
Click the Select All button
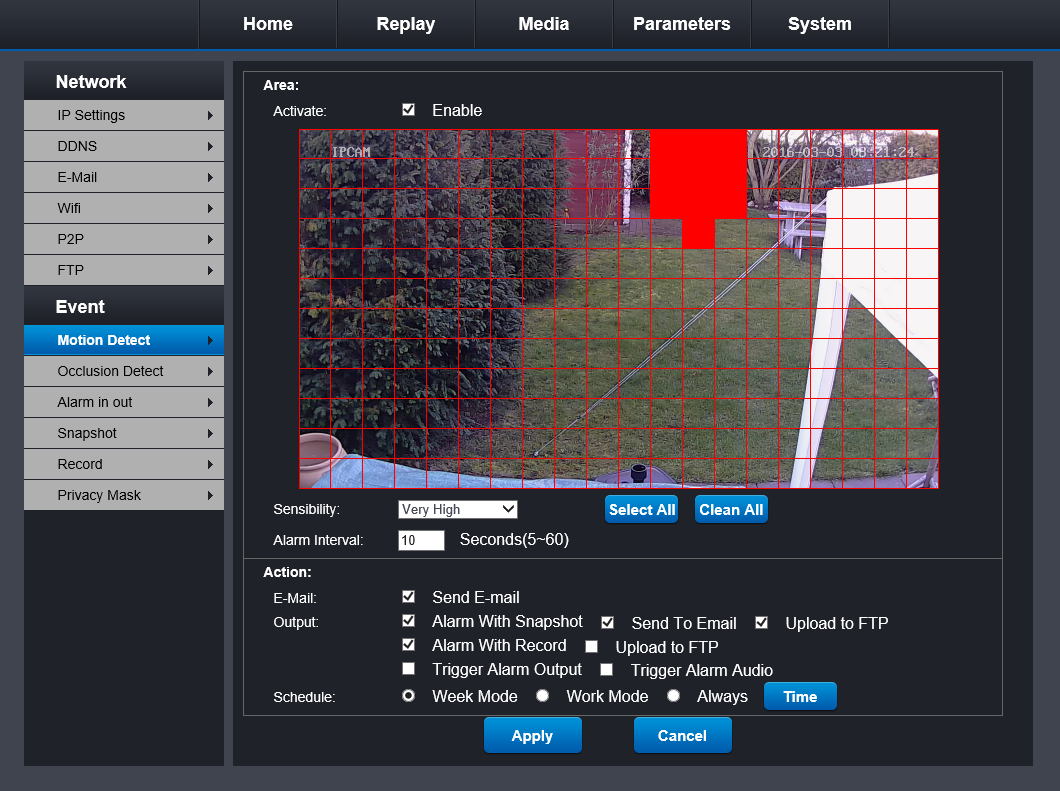tap(642, 510)
